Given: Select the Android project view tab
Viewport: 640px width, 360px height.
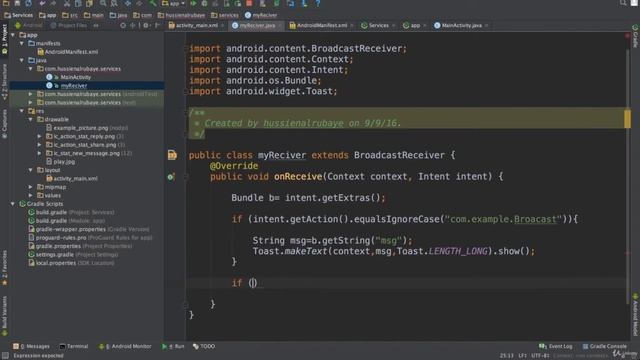Looking at the screenshot, I should [x=29, y=25].
